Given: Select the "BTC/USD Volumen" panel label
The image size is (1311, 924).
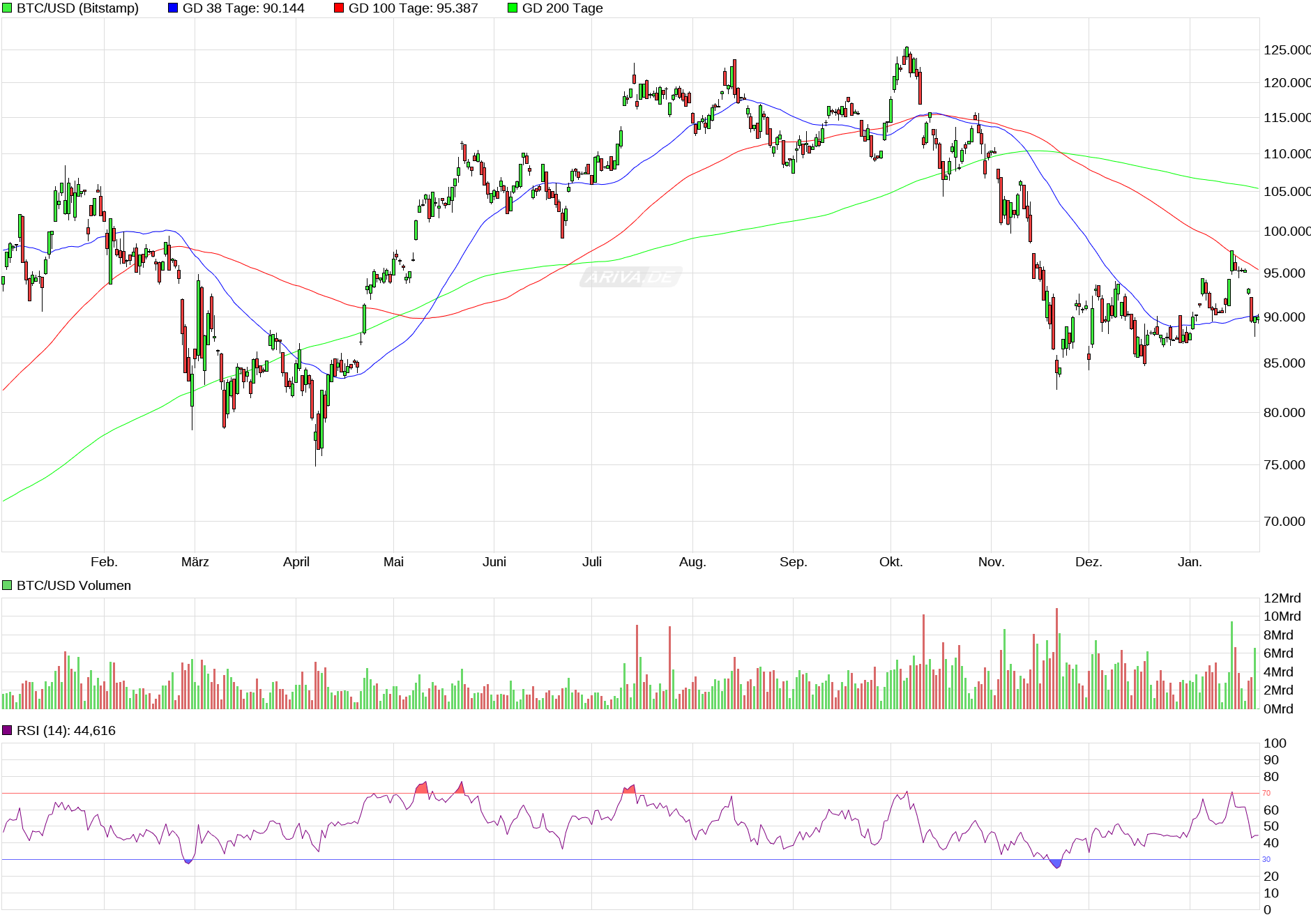Looking at the screenshot, I should coord(74,585).
